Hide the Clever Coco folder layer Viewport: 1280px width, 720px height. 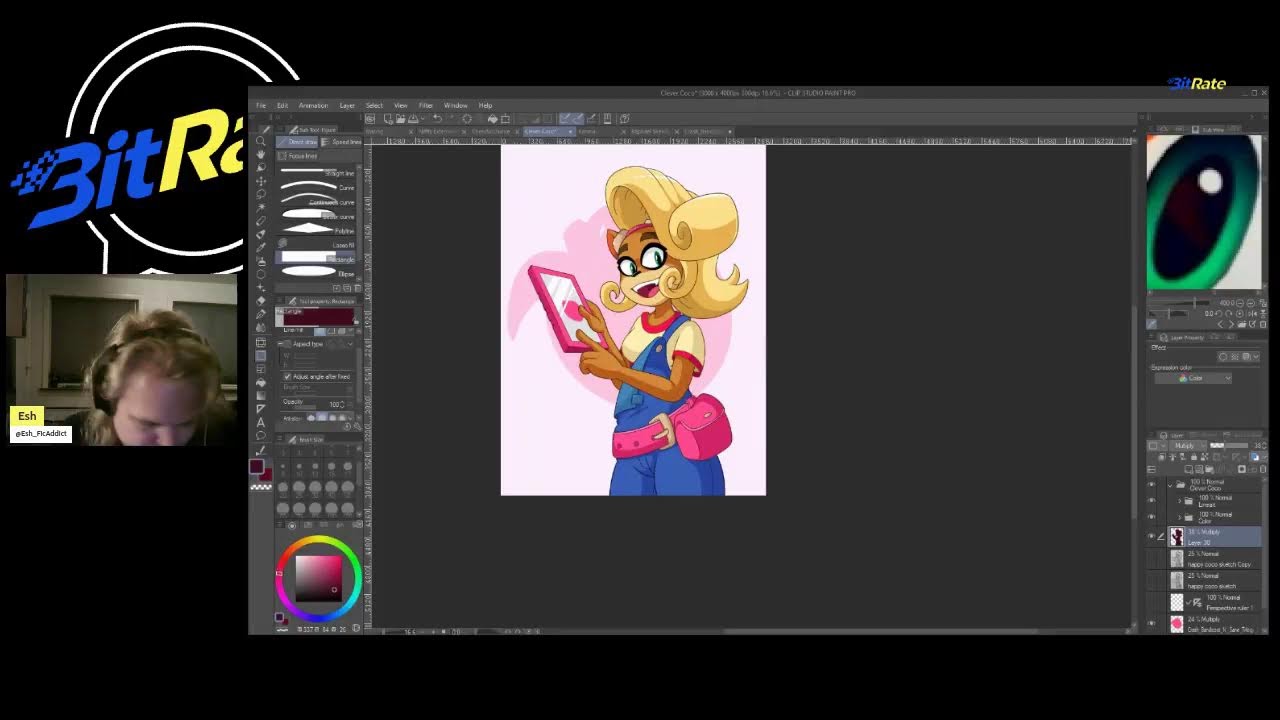pos(1151,485)
